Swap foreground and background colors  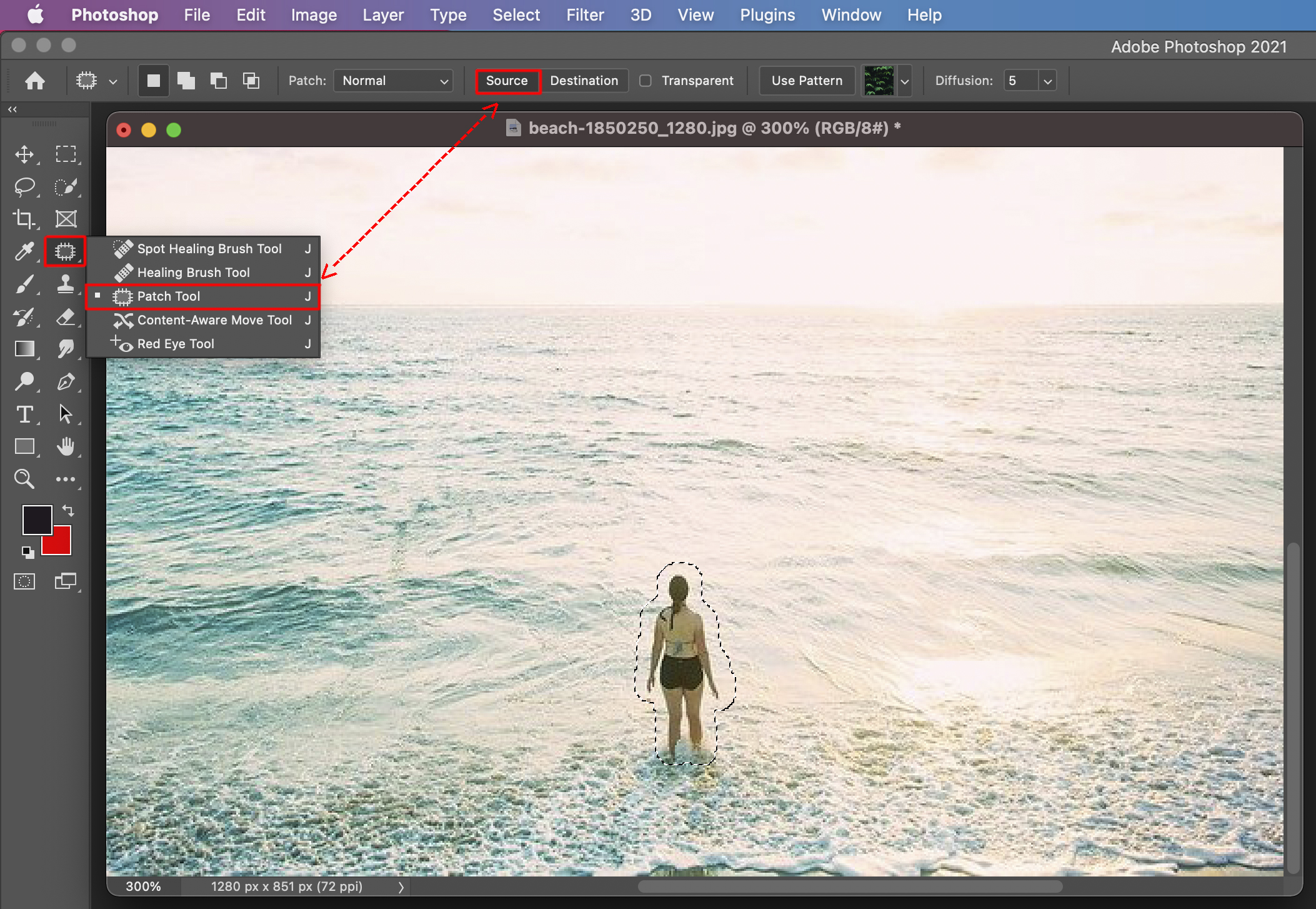68,511
